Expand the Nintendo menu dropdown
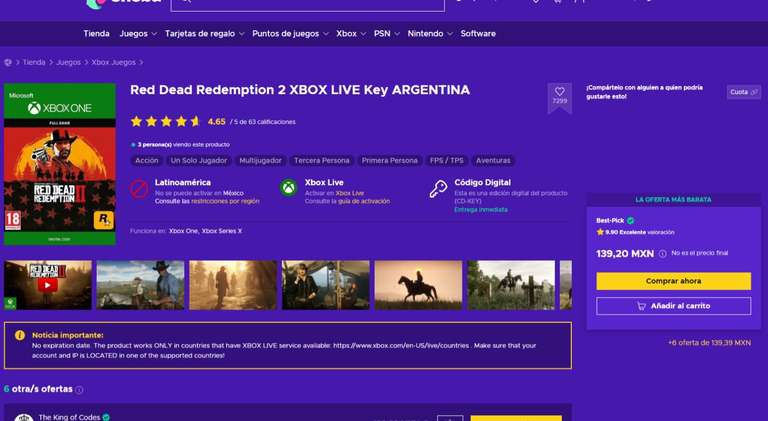The image size is (768, 421). (430, 33)
